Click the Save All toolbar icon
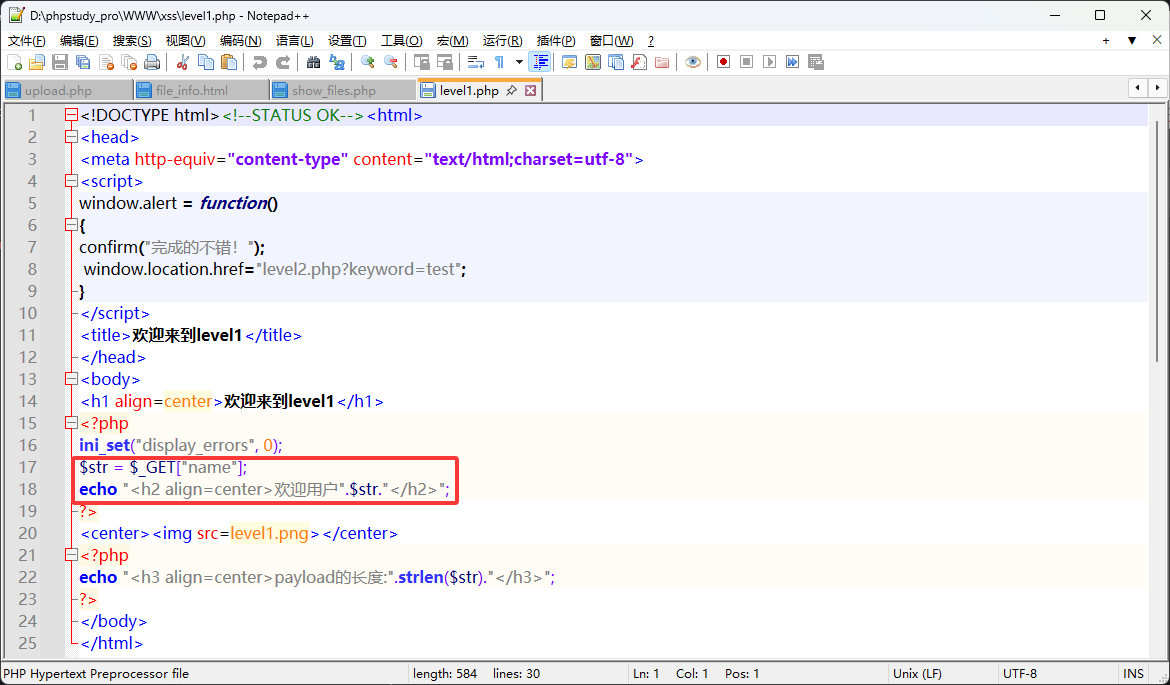This screenshot has height=685, width=1170. [x=83, y=62]
